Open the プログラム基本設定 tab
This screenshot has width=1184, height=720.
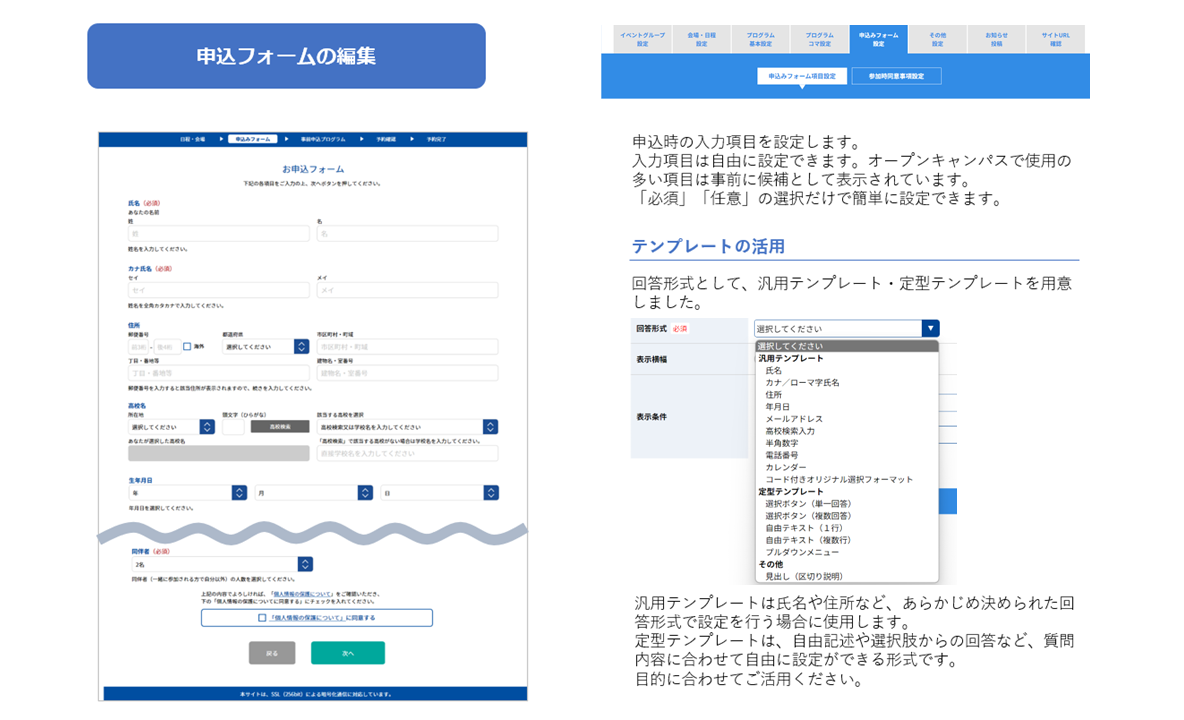coord(760,39)
